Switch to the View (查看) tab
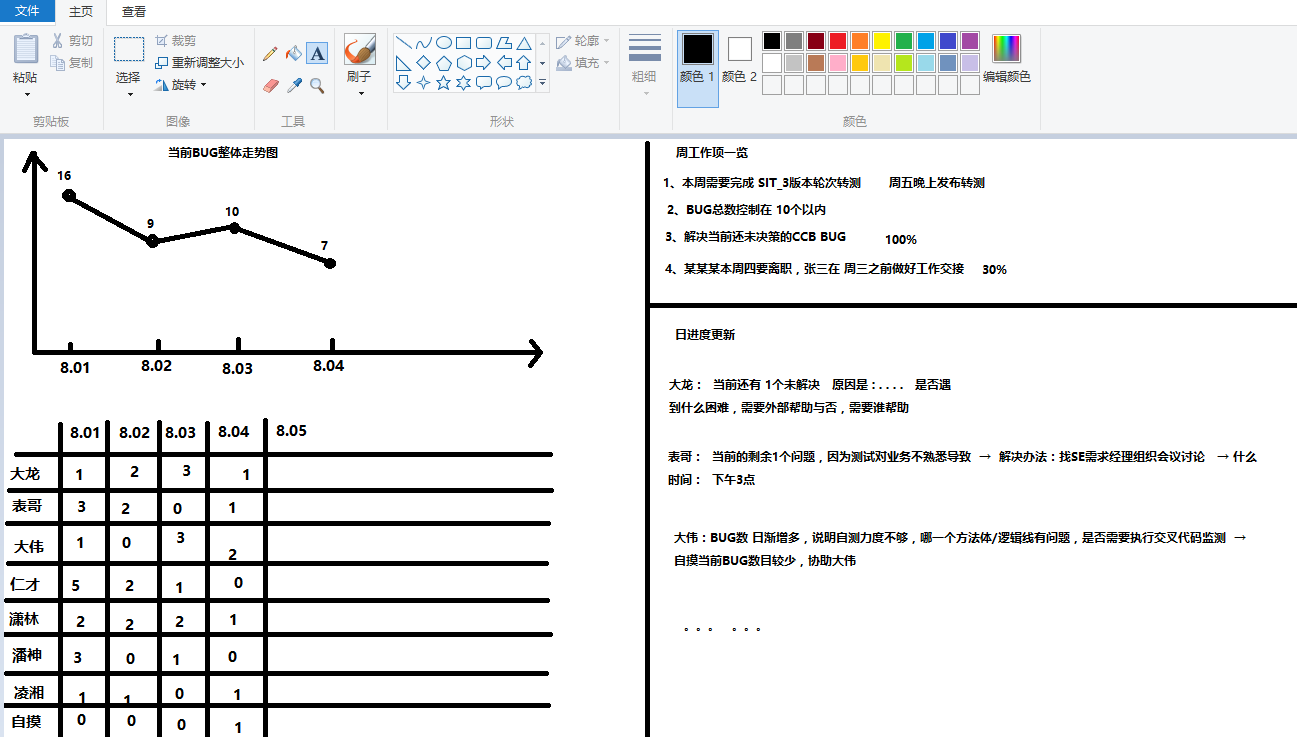Viewport: 1297px width, 737px height. pyautogui.click(x=134, y=11)
